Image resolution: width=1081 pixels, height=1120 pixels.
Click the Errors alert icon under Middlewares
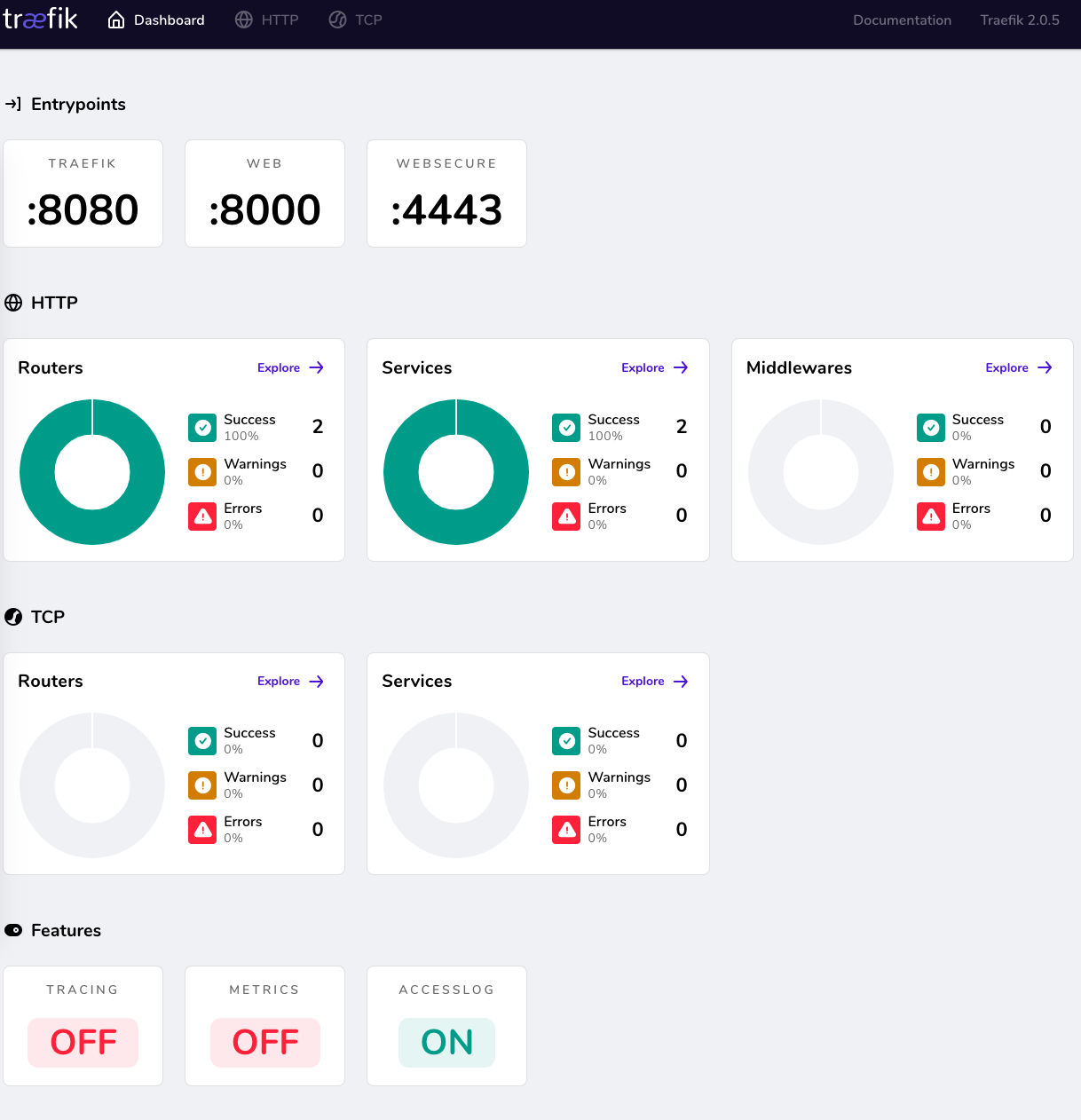[x=931, y=517]
